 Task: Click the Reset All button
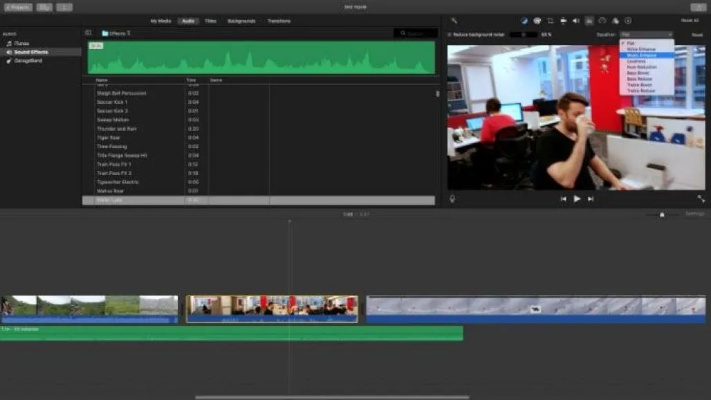689,20
